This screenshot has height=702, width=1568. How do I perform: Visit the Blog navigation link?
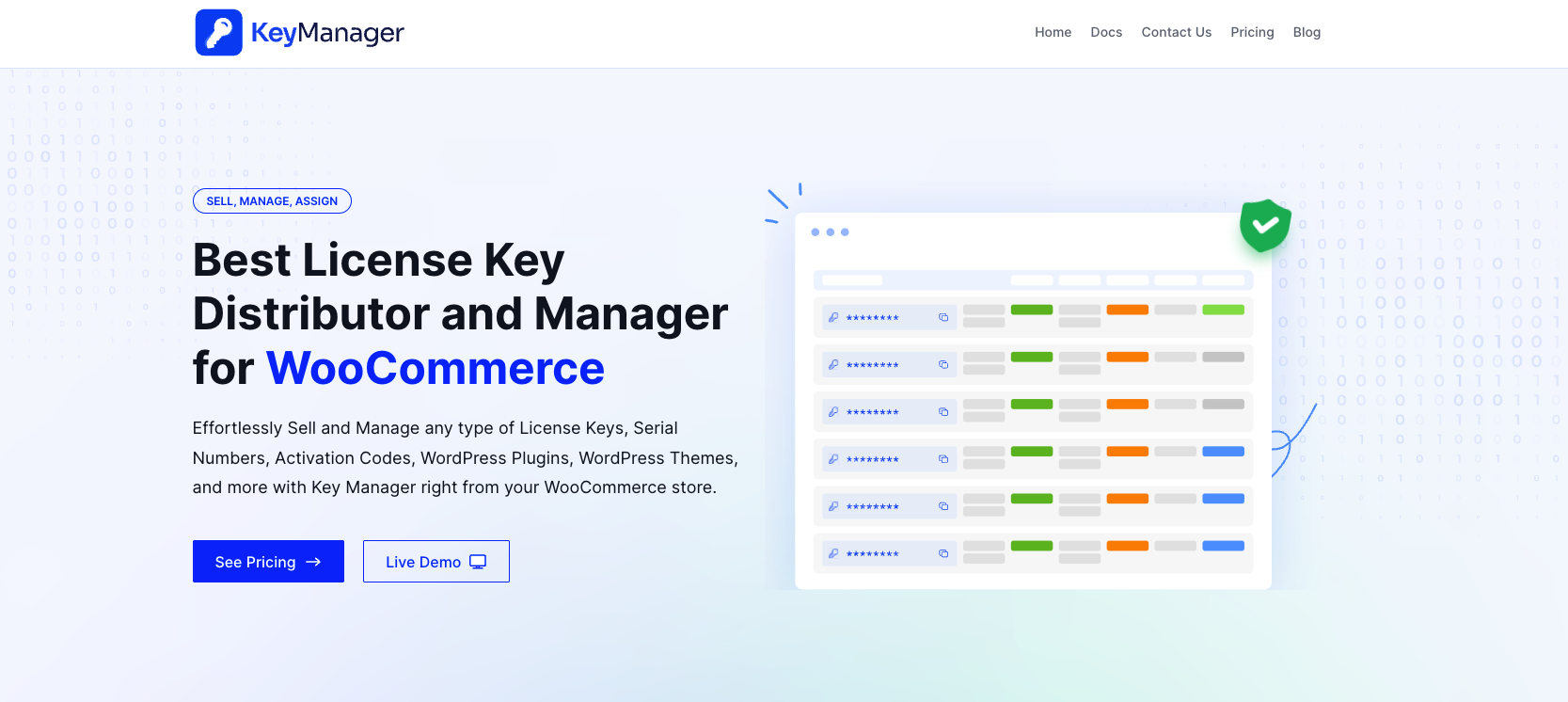(1307, 32)
